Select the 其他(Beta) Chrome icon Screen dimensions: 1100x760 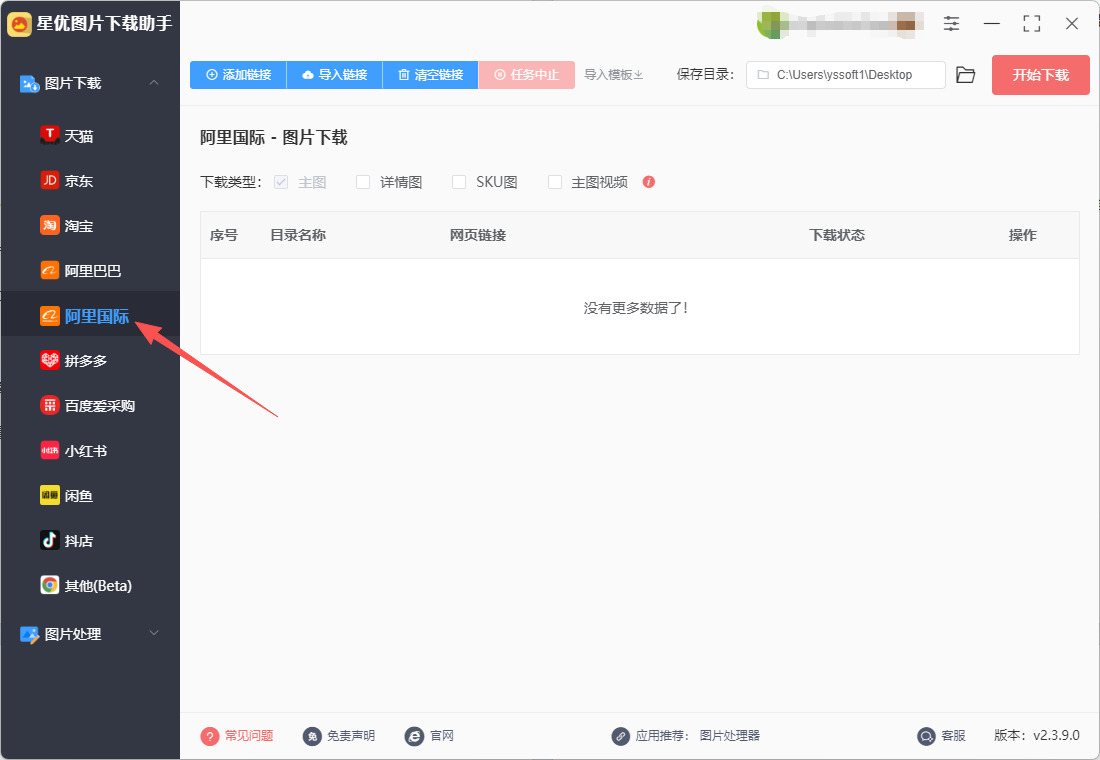click(x=50, y=585)
